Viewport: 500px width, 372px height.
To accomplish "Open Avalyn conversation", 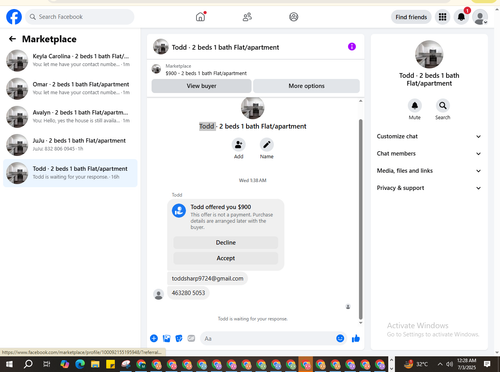I will pyautogui.click(x=70, y=117).
